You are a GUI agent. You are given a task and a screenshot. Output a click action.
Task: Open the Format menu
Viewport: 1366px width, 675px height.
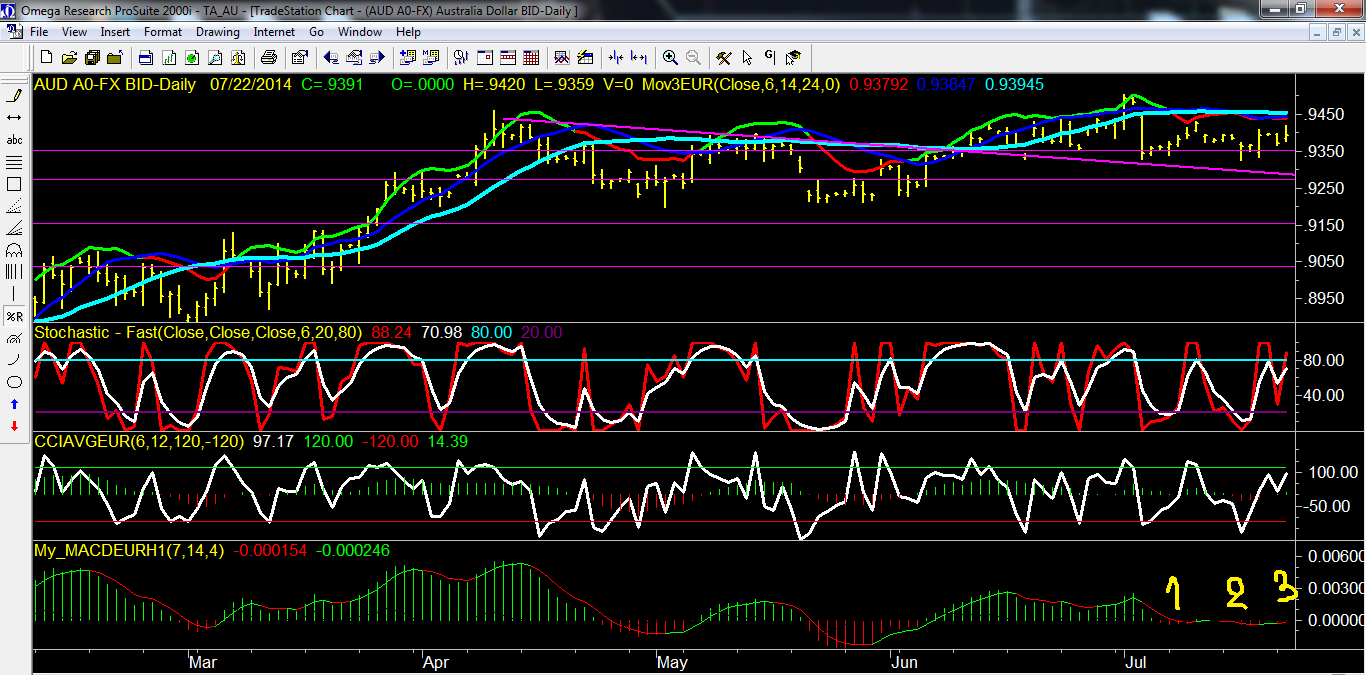pyautogui.click(x=163, y=32)
